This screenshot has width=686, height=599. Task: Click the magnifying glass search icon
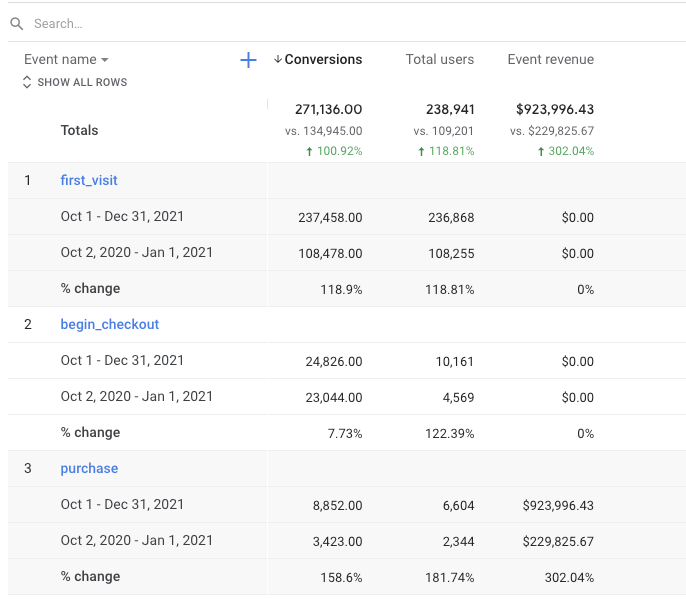point(17,23)
